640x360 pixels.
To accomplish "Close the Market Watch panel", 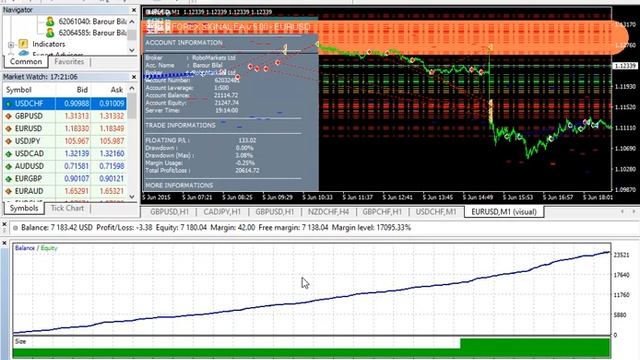I will coord(134,77).
